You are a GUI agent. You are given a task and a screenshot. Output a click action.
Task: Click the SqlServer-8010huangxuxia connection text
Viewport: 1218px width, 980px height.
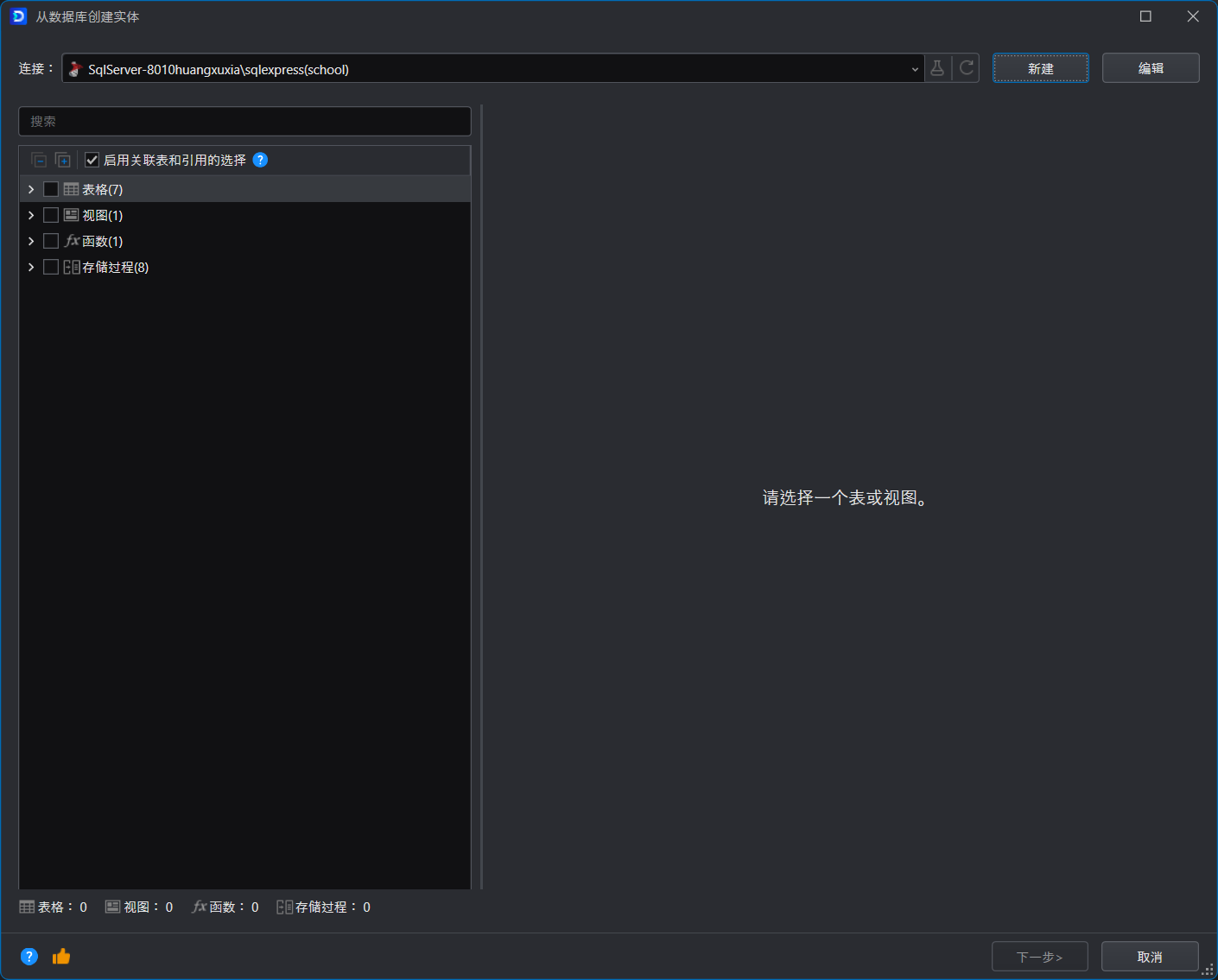click(219, 69)
